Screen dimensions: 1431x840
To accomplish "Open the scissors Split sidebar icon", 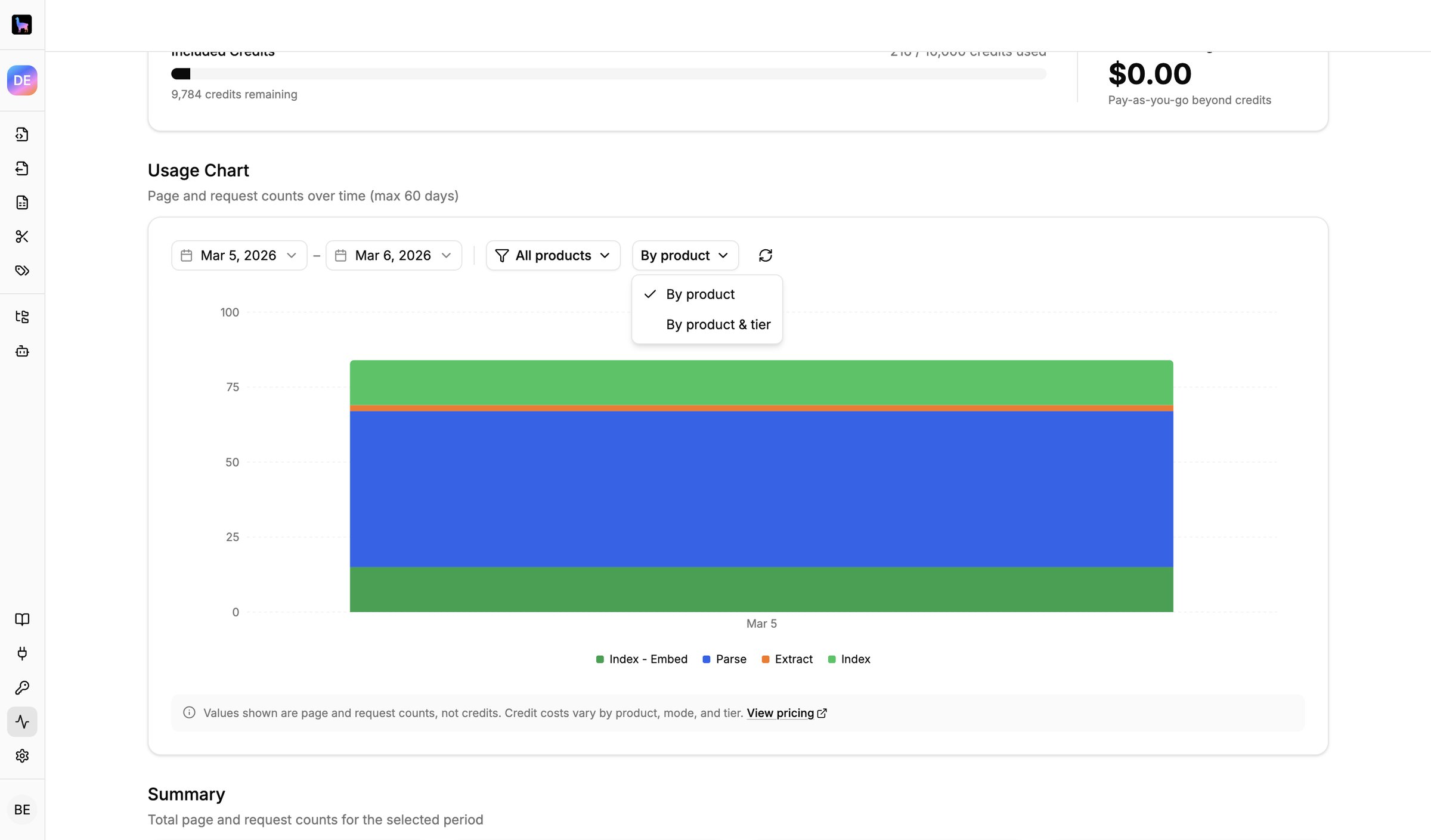I will 22,236.
